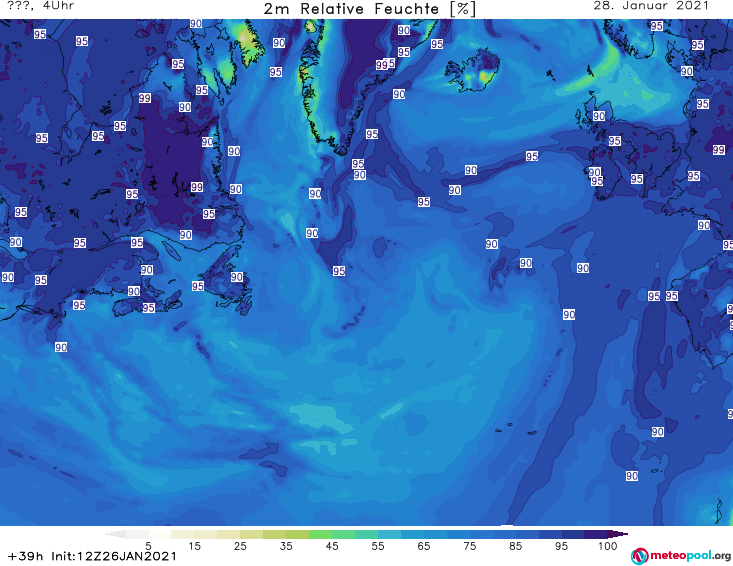
Task: Pick the bright green colorbar segment before 45
Action: tap(320, 534)
